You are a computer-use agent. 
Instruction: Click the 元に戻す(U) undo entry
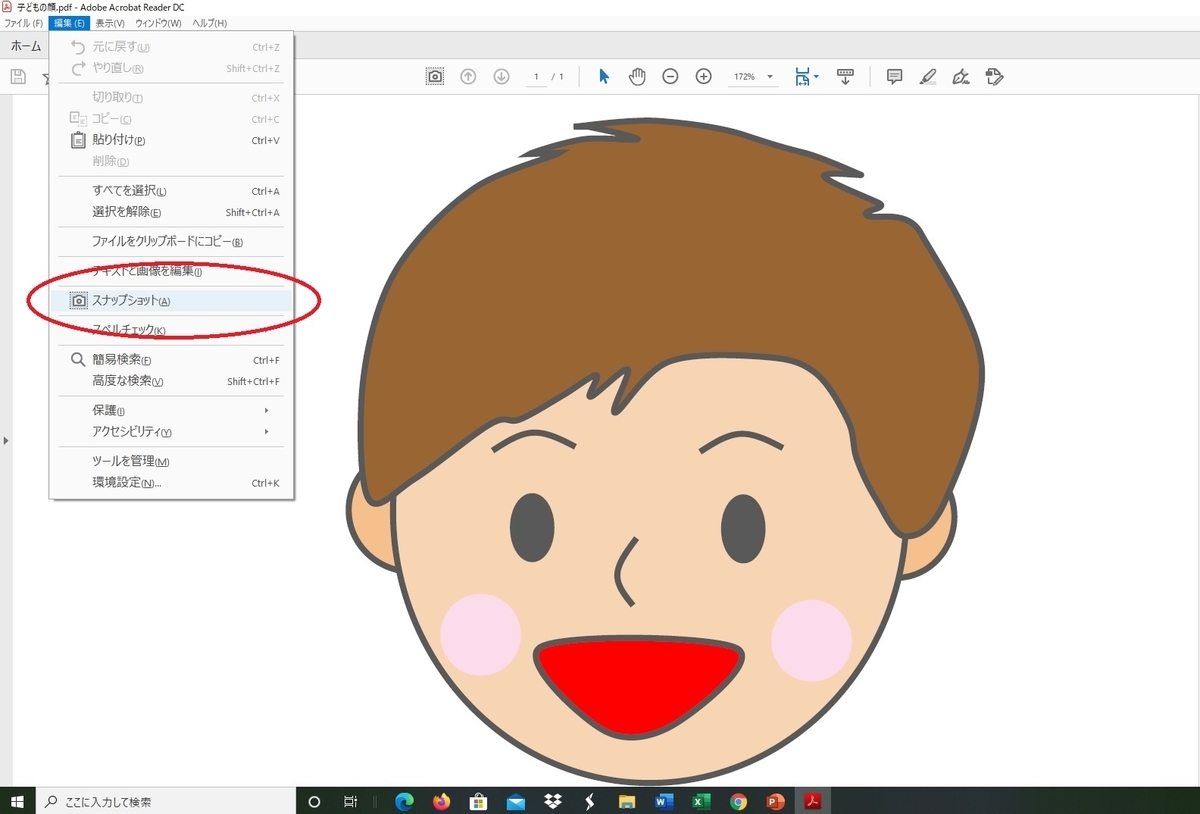point(172,47)
